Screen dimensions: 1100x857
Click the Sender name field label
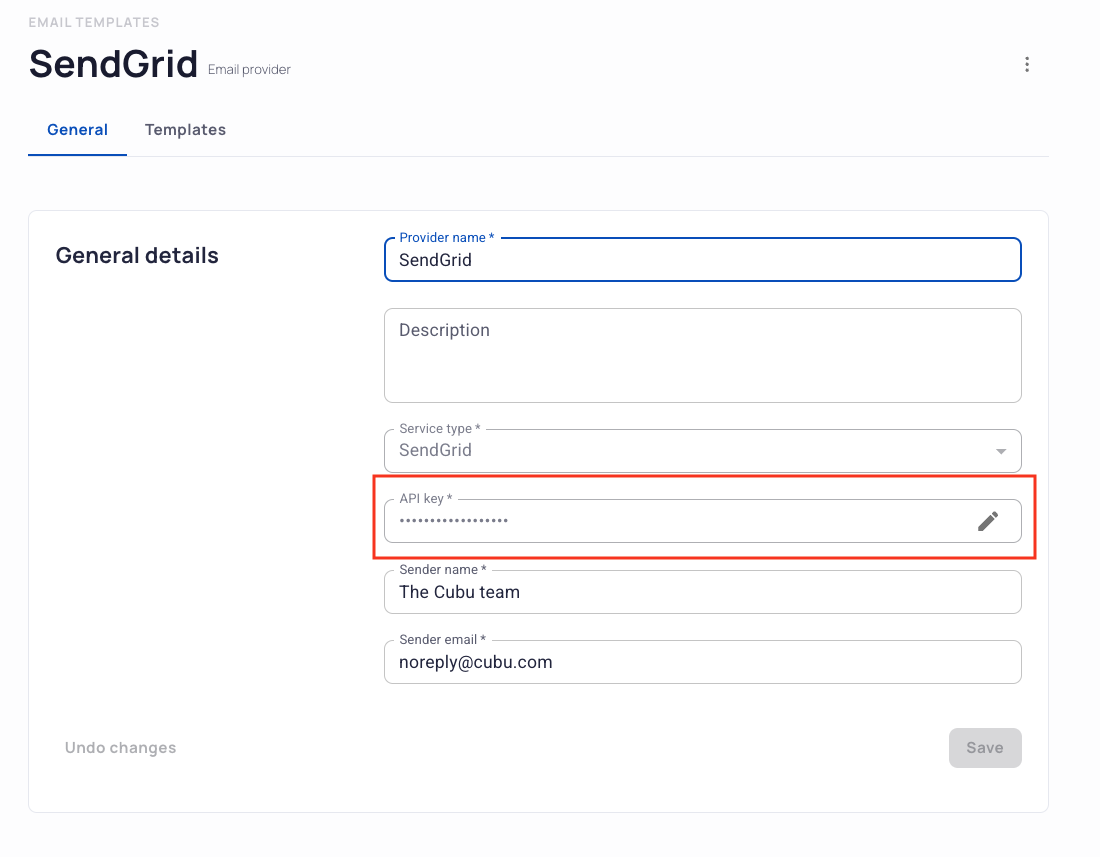(x=443, y=569)
